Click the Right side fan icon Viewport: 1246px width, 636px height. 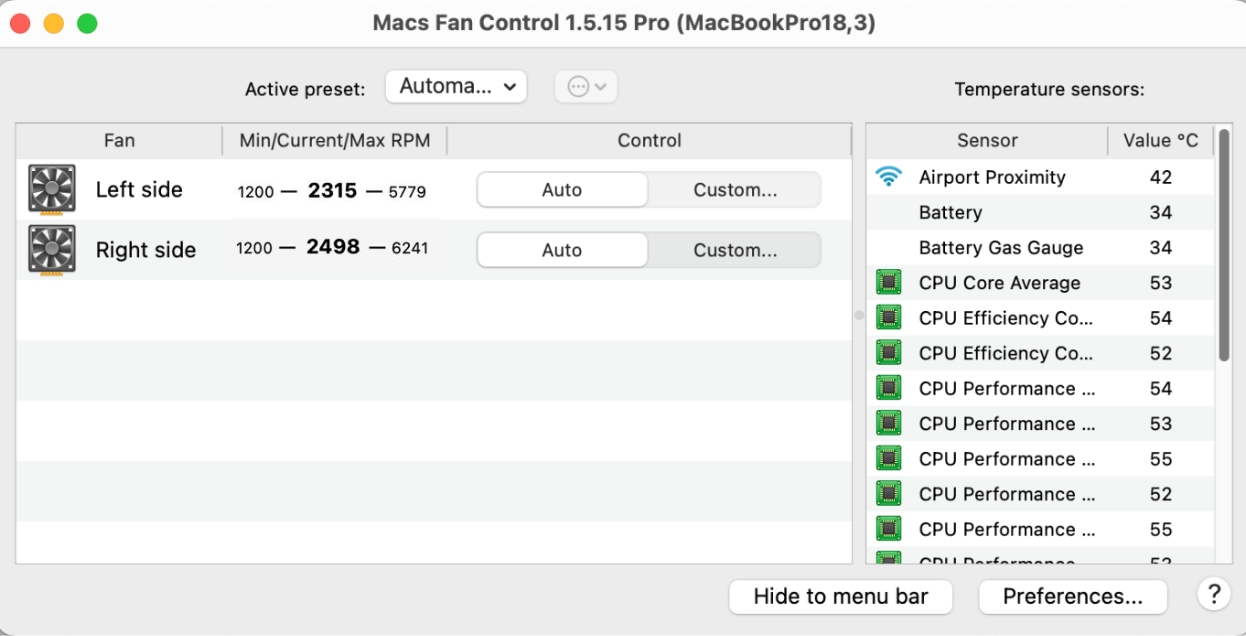point(52,250)
